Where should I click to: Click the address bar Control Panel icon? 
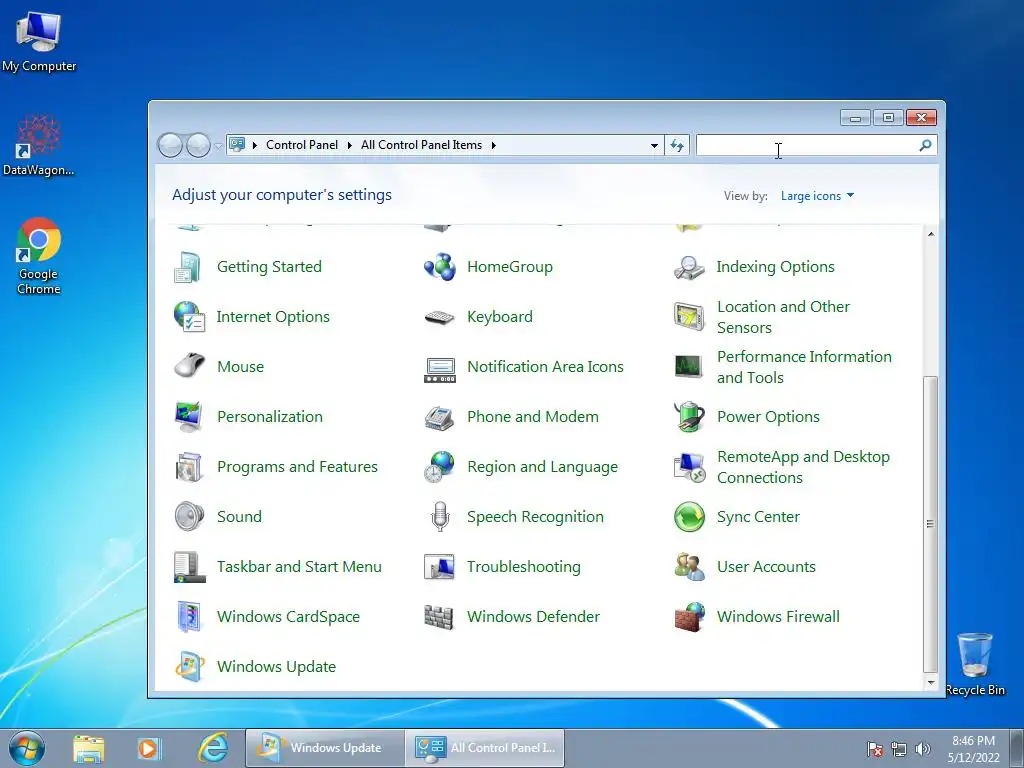click(238, 145)
